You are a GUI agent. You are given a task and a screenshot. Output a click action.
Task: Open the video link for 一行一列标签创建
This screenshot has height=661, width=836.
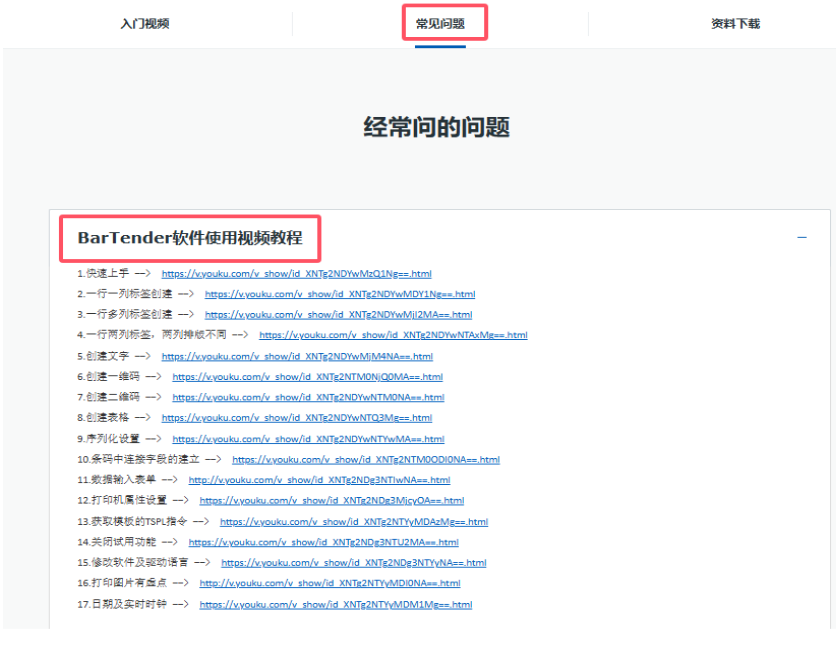(340, 294)
